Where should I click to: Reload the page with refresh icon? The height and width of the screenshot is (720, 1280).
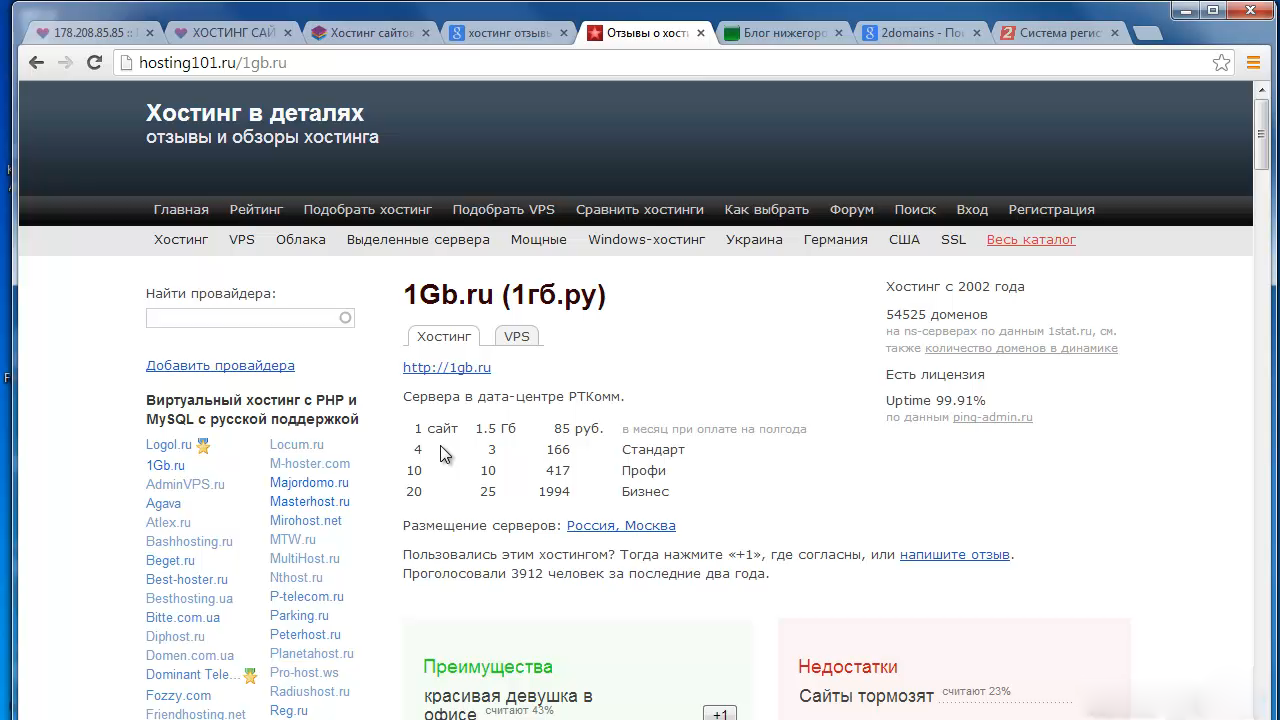pyautogui.click(x=95, y=62)
